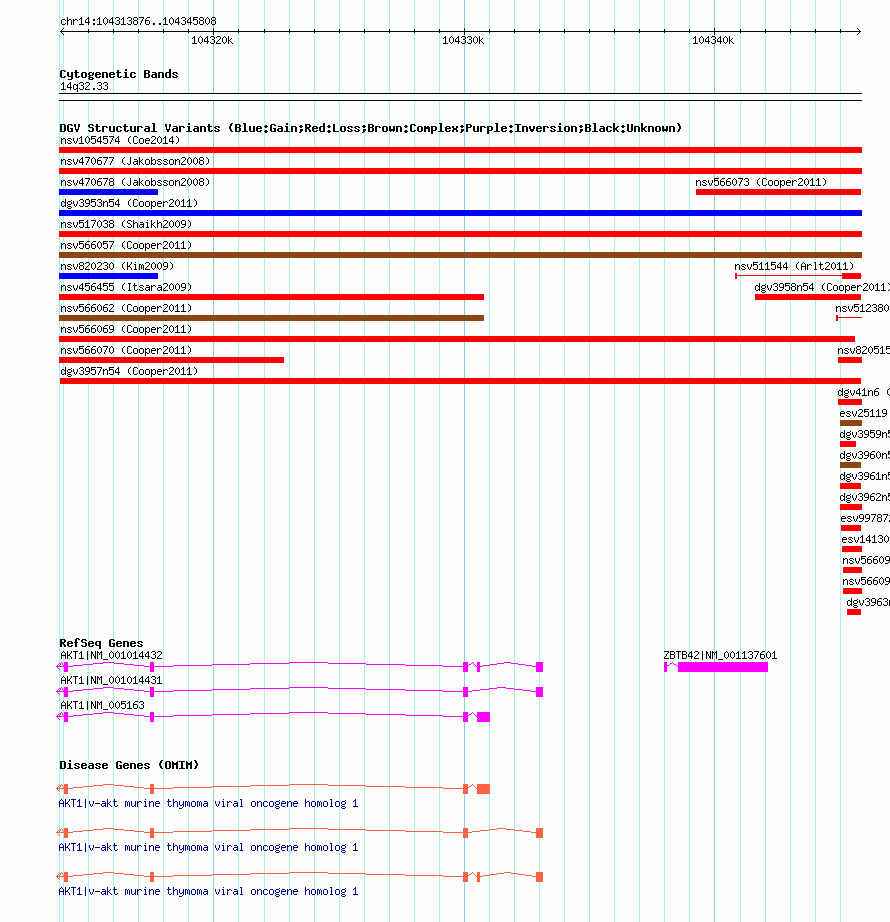Click the 104340k ruler label
Screen dimensions: 890x922
click(x=713, y=41)
